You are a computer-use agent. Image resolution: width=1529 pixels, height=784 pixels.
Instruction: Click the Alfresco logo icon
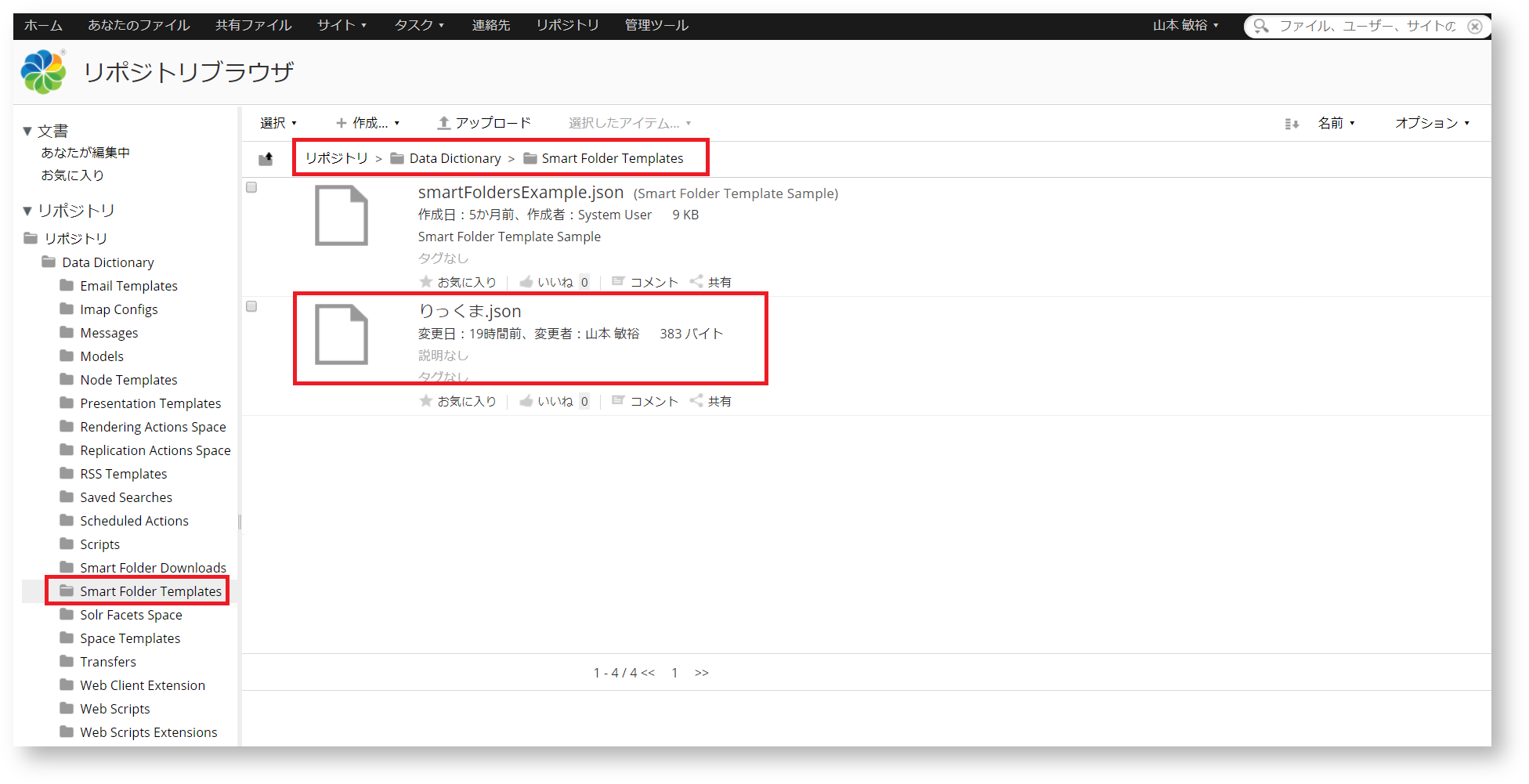point(44,71)
